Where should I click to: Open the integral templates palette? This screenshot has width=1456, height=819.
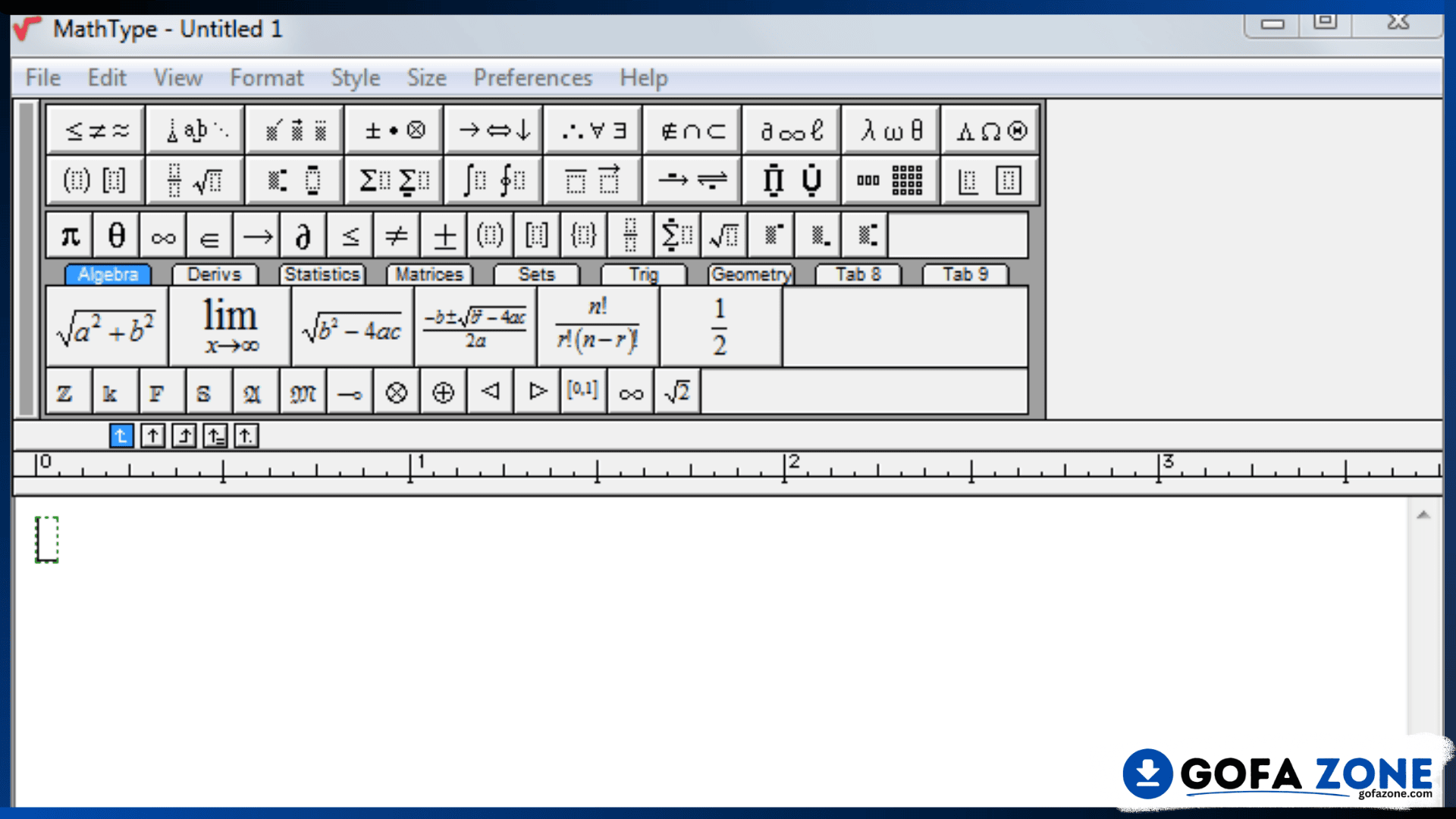click(x=493, y=180)
